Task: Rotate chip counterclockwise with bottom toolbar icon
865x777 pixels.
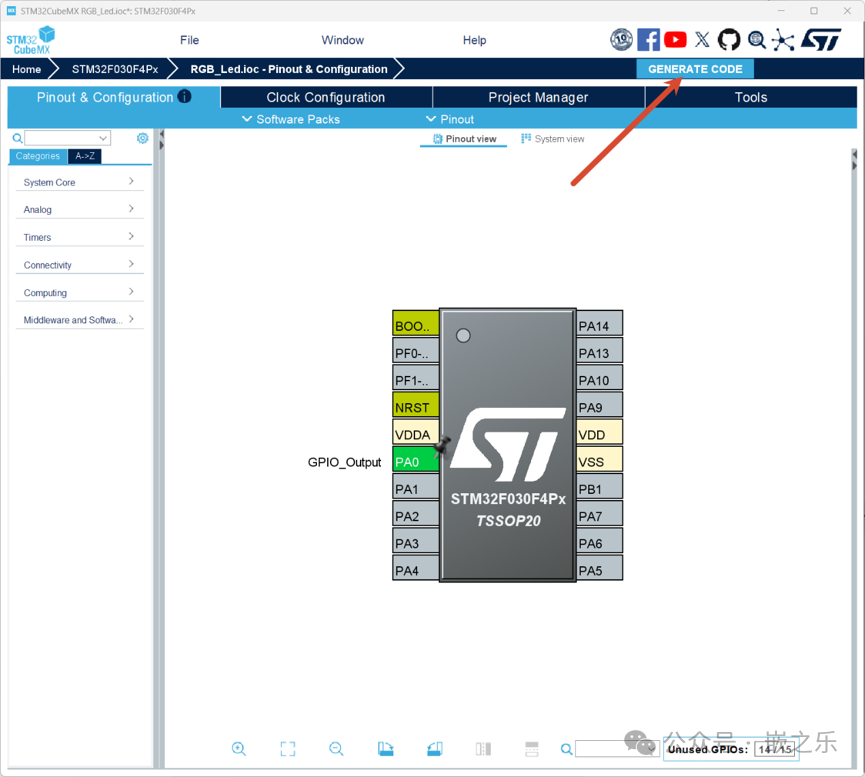Action: pos(435,749)
